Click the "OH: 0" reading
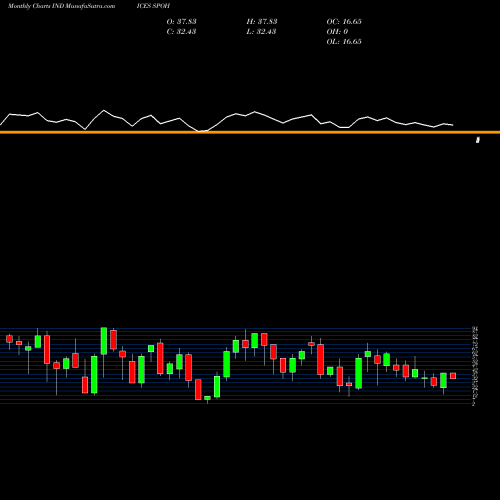500x500 pixels. 337,32
